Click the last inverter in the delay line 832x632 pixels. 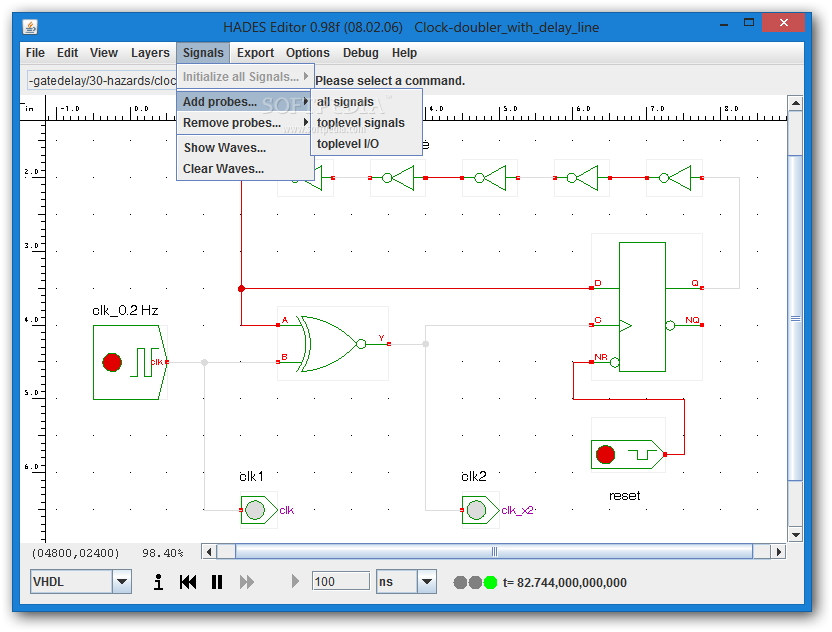[x=674, y=178]
